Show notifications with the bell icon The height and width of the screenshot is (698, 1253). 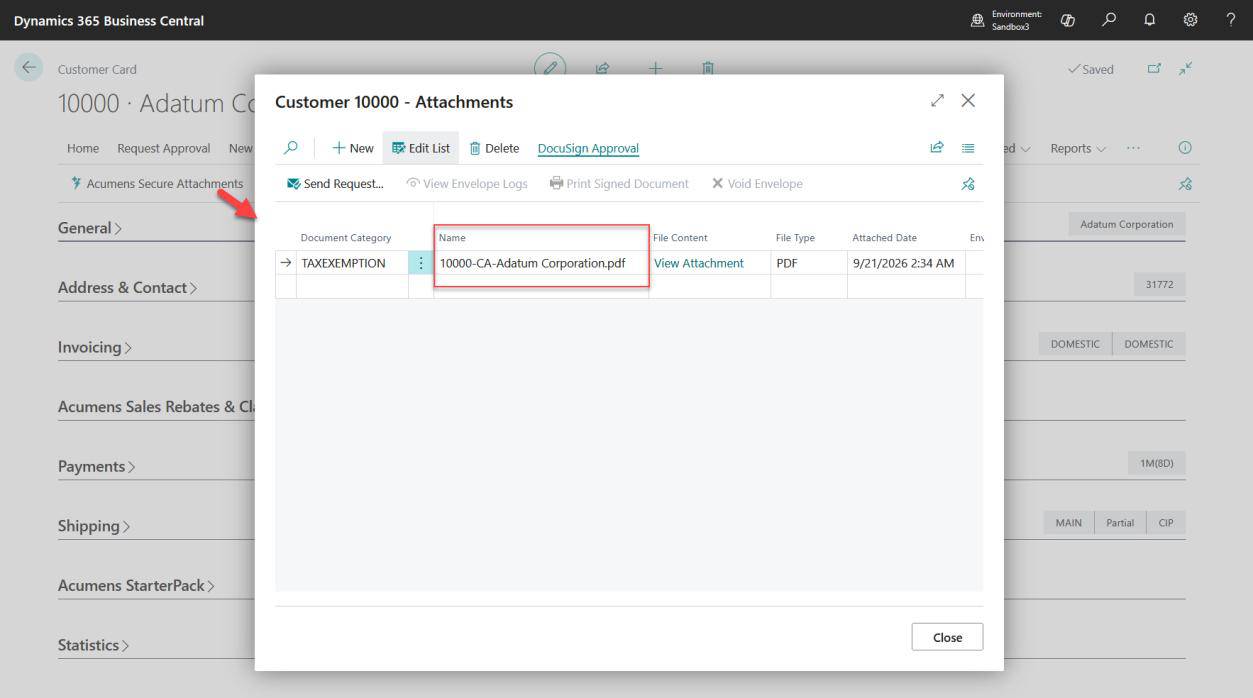1150,20
